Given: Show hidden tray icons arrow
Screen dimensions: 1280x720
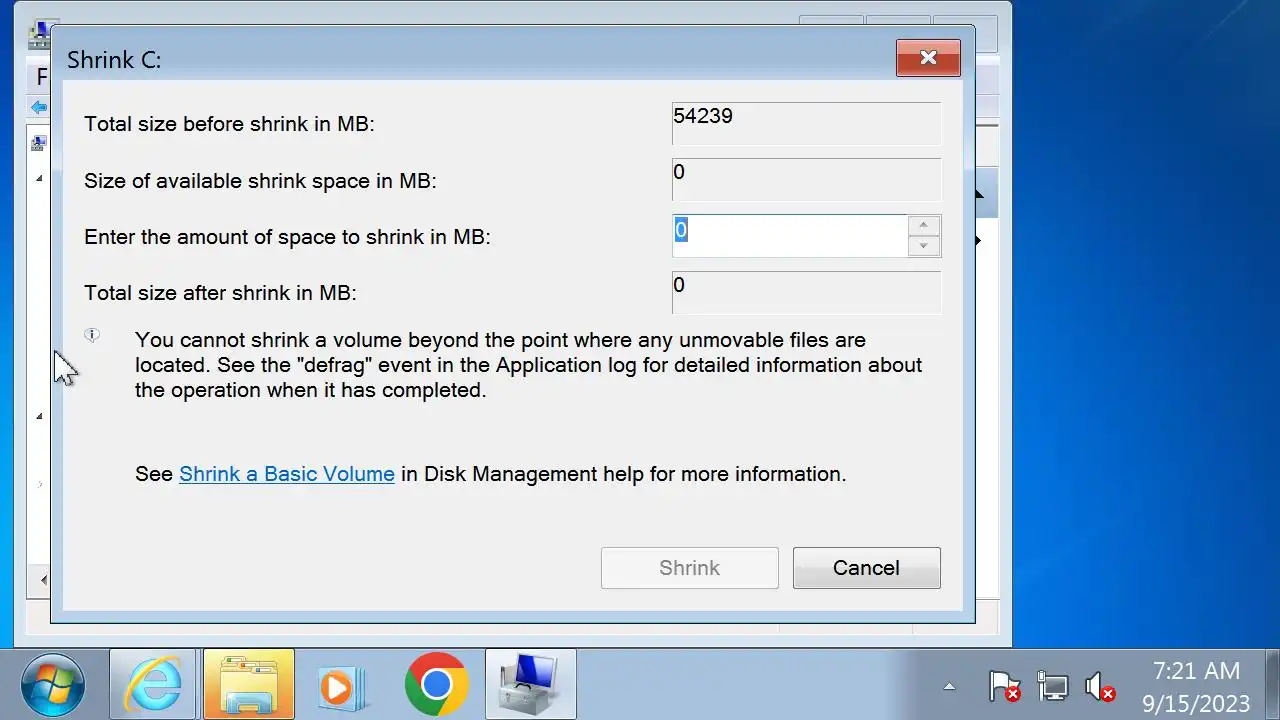Looking at the screenshot, I should pos(949,687).
